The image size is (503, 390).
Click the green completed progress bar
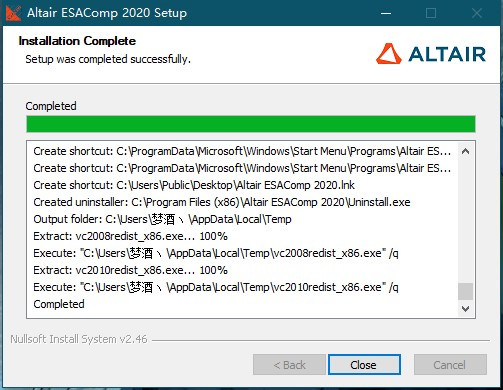(251, 124)
